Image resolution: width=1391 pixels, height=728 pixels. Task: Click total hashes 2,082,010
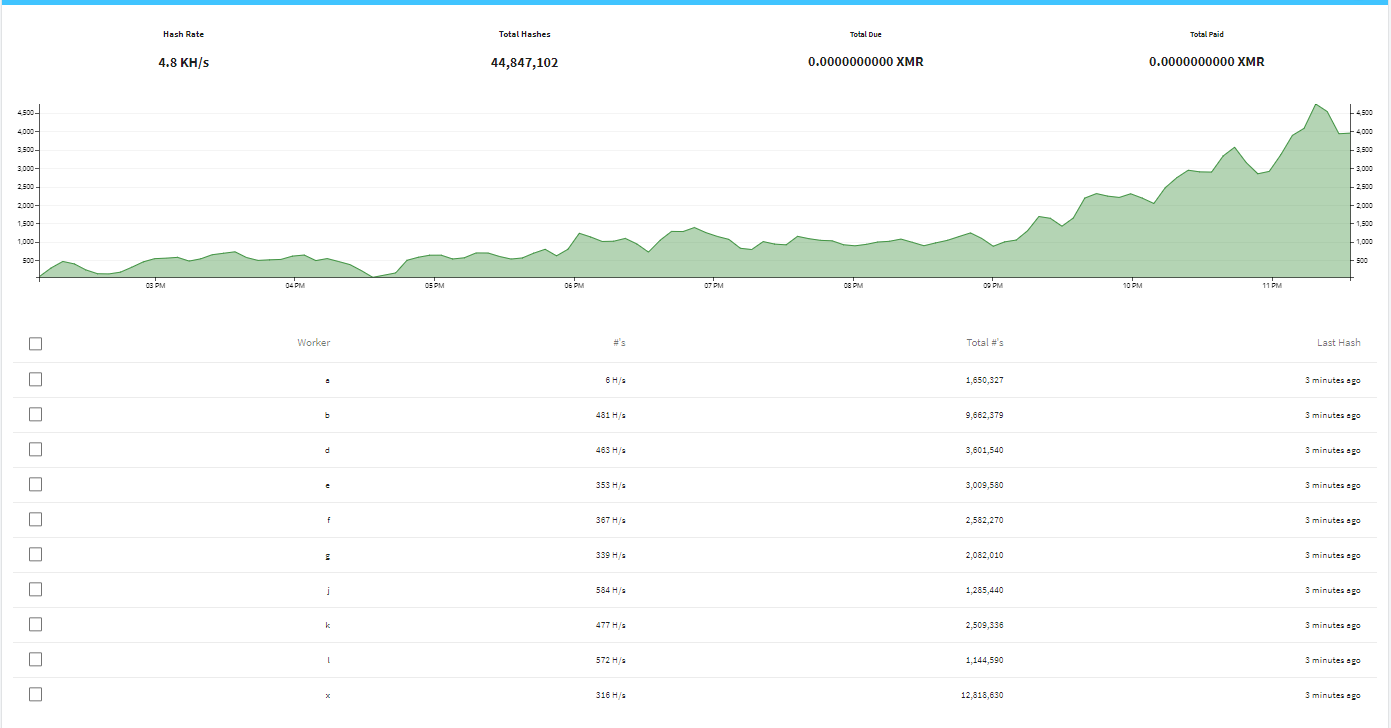985,555
